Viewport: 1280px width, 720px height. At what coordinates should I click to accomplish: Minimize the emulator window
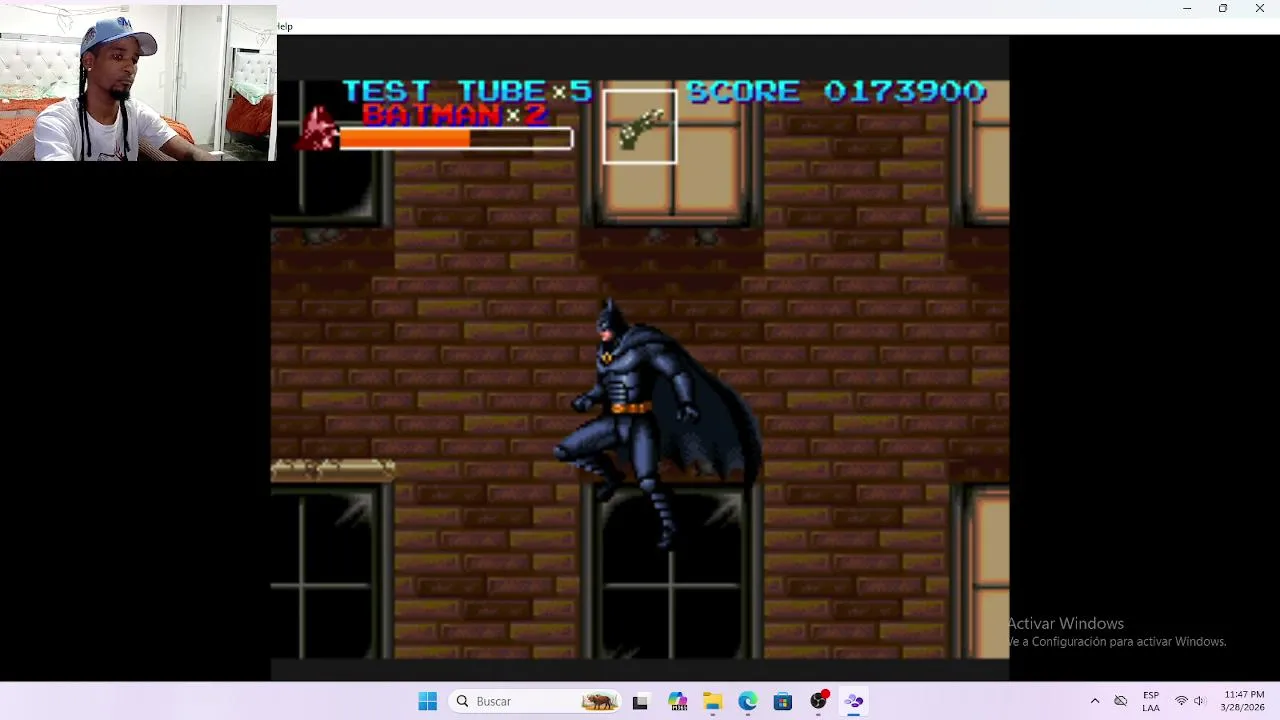point(1187,9)
